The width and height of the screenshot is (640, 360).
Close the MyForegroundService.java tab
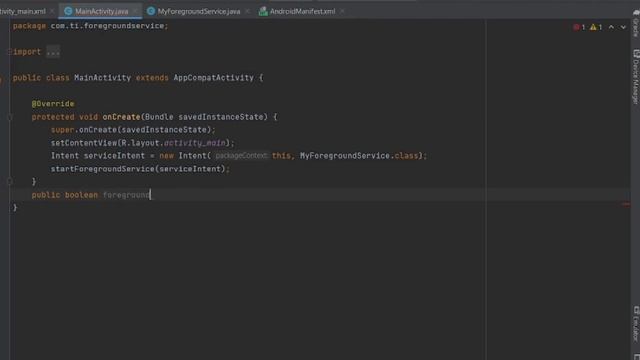(247, 11)
